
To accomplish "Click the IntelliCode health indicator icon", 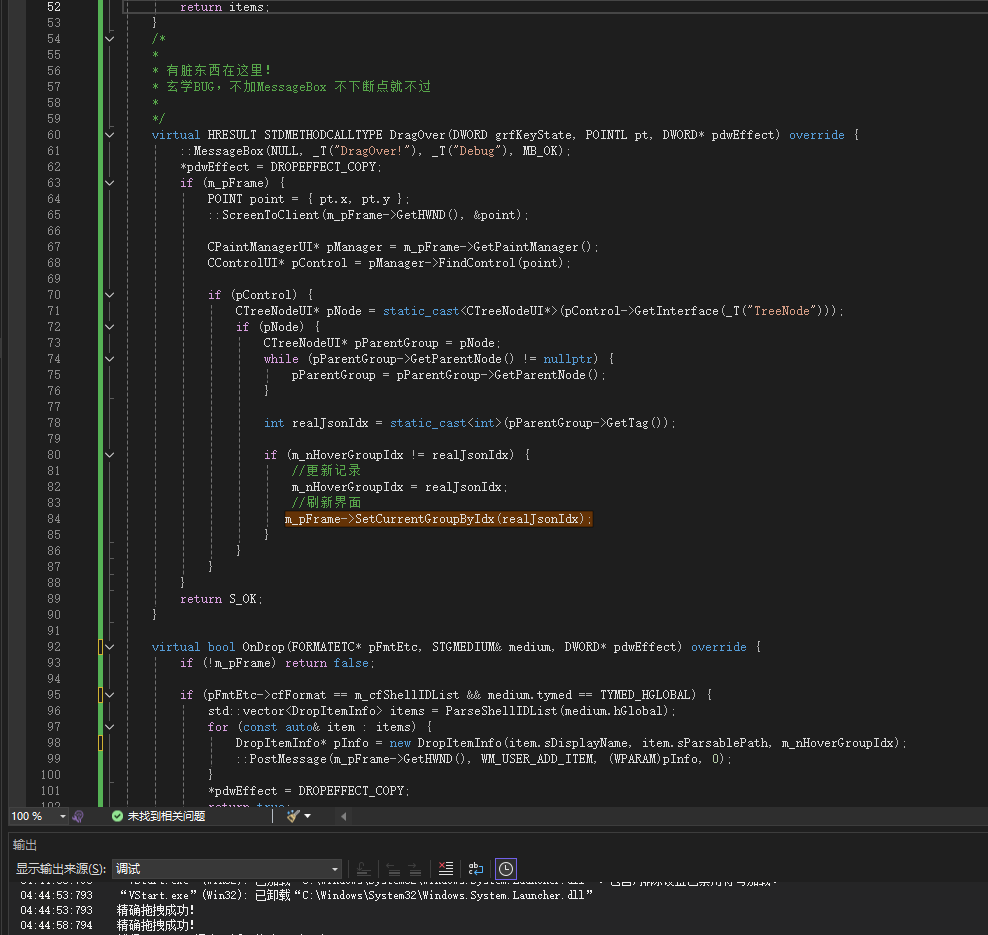I will [78, 817].
